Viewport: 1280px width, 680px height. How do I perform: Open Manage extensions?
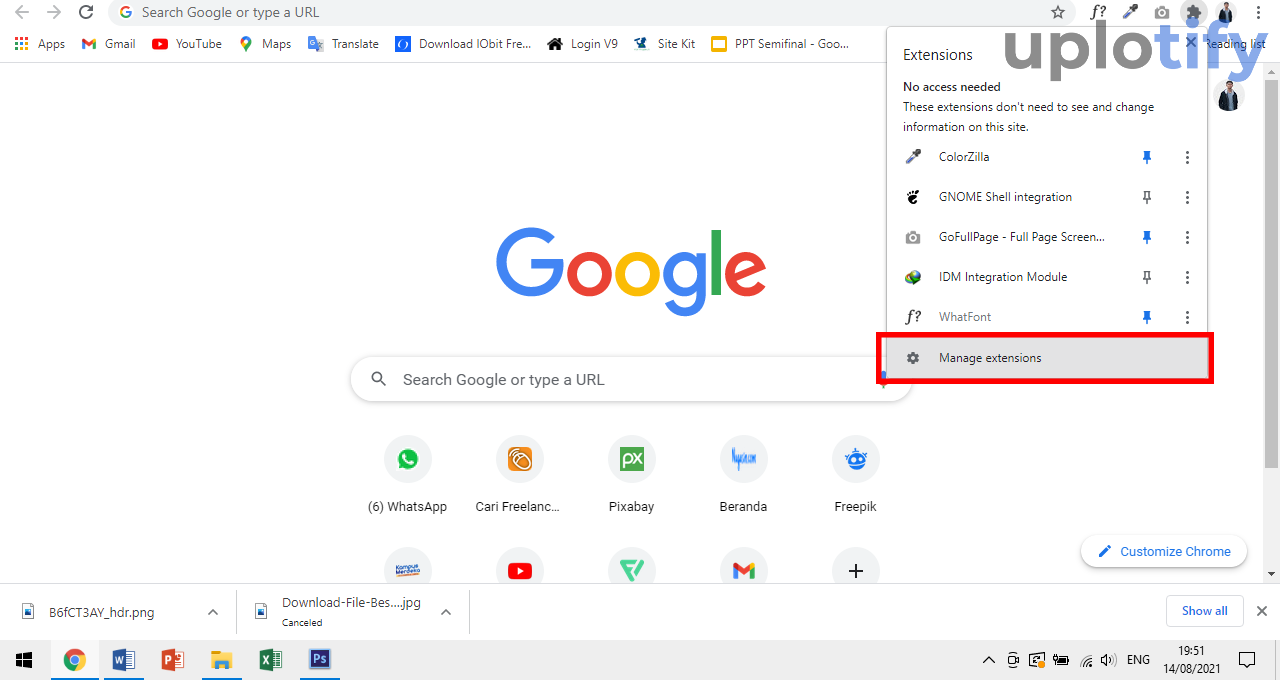[x=1045, y=358]
